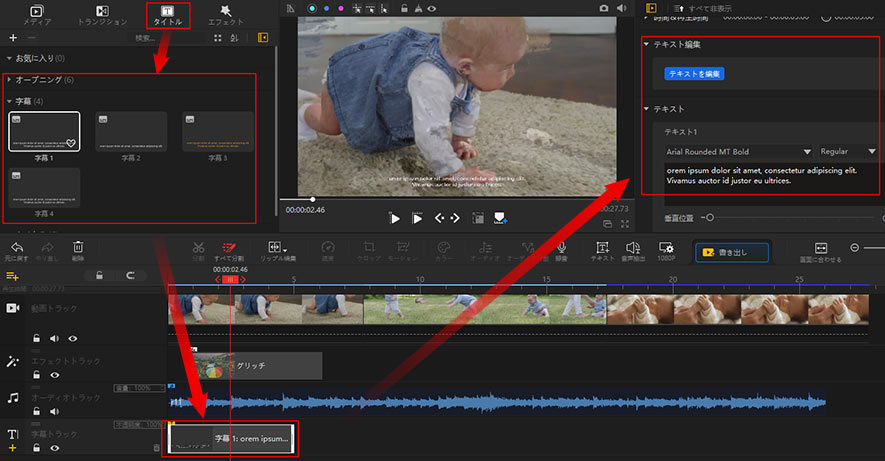Select the 字幕 2 title thumbnail
The width and height of the screenshot is (885, 461).
(131, 131)
